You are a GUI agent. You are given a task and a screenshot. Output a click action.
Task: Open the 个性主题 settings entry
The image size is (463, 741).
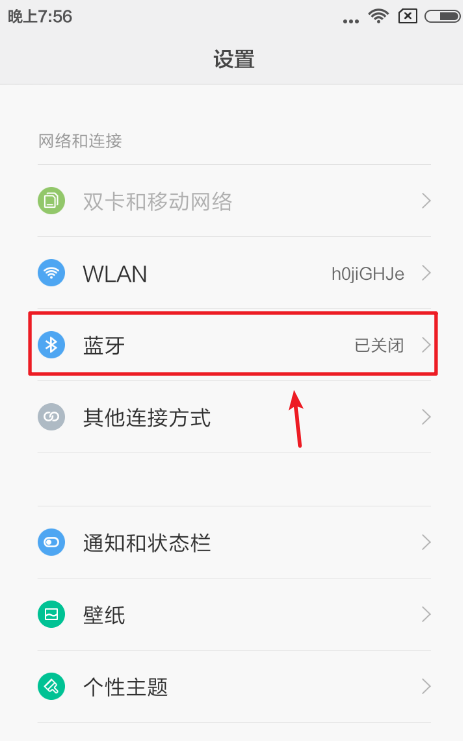pos(234,686)
